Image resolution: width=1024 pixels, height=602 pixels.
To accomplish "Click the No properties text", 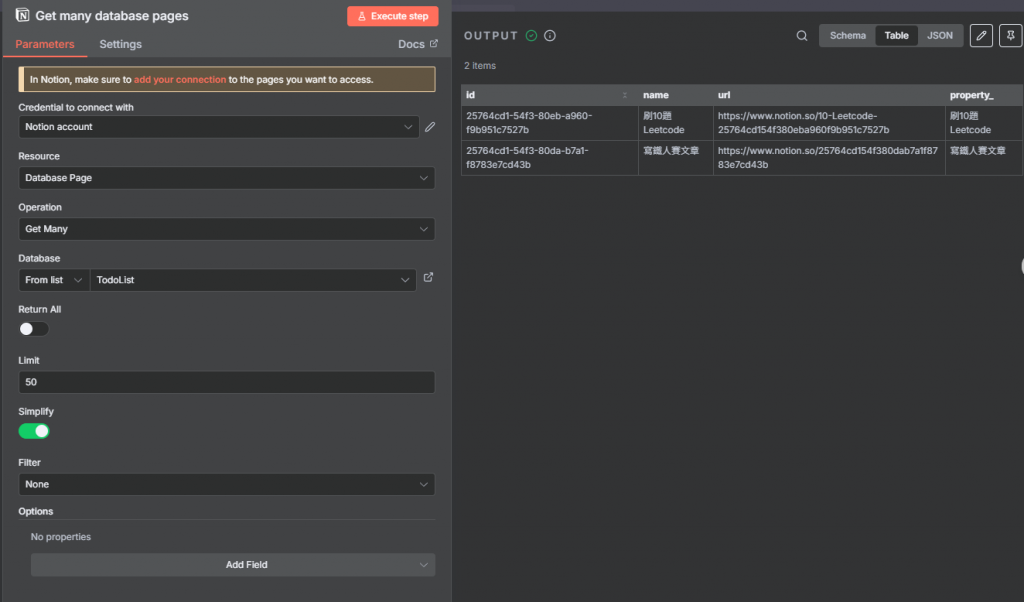I will (61, 537).
